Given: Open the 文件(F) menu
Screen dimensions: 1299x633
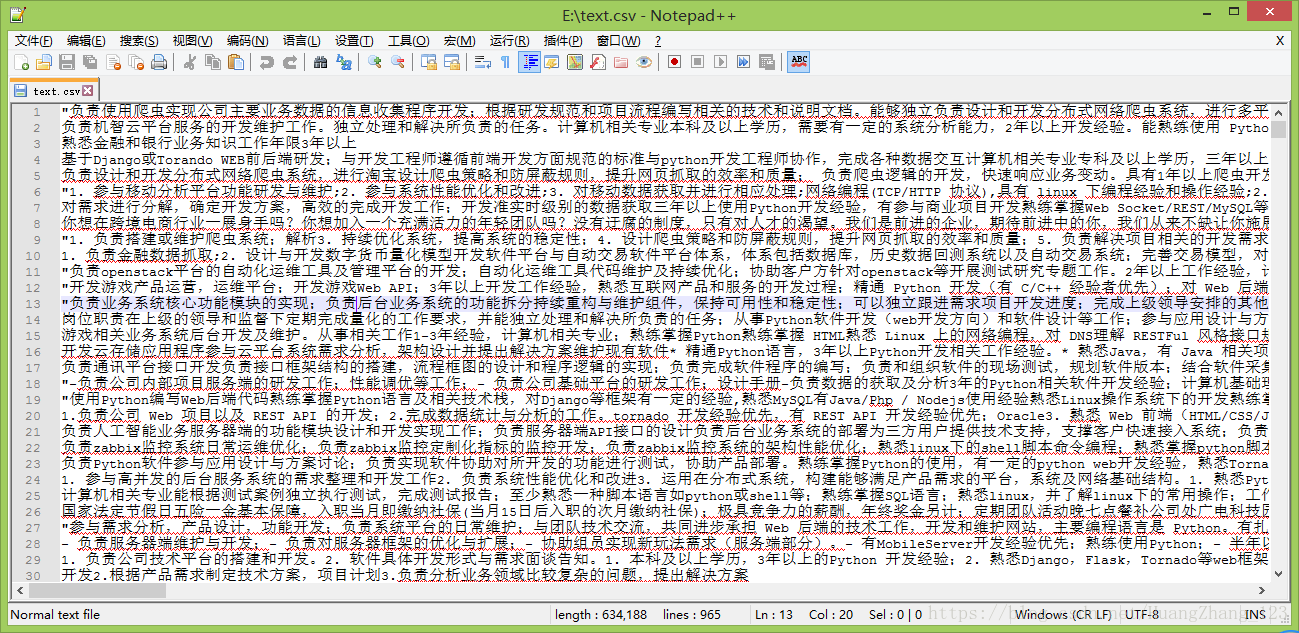Looking at the screenshot, I should [33, 41].
